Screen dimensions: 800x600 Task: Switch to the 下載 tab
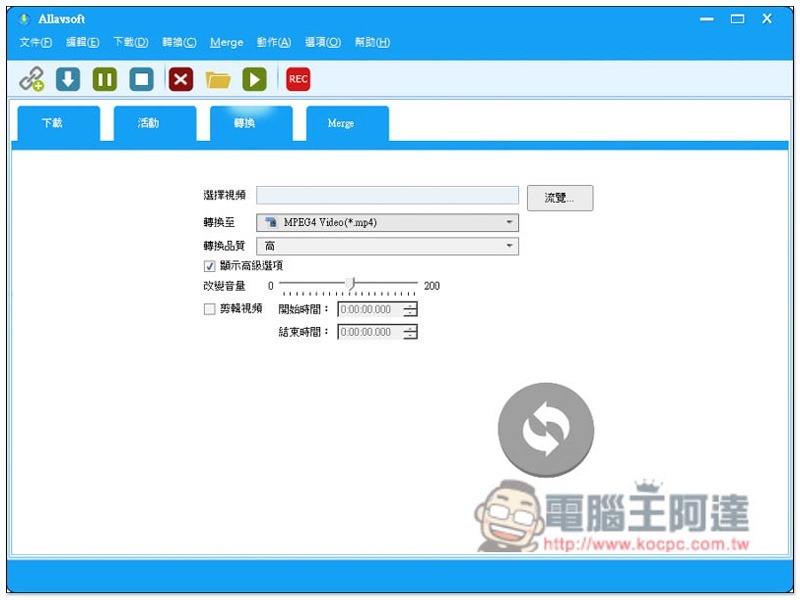pyautogui.click(x=59, y=123)
